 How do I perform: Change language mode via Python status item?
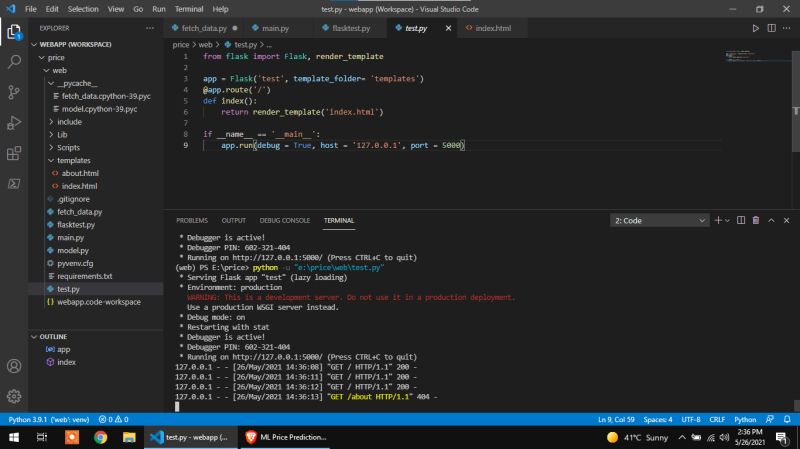click(745, 419)
